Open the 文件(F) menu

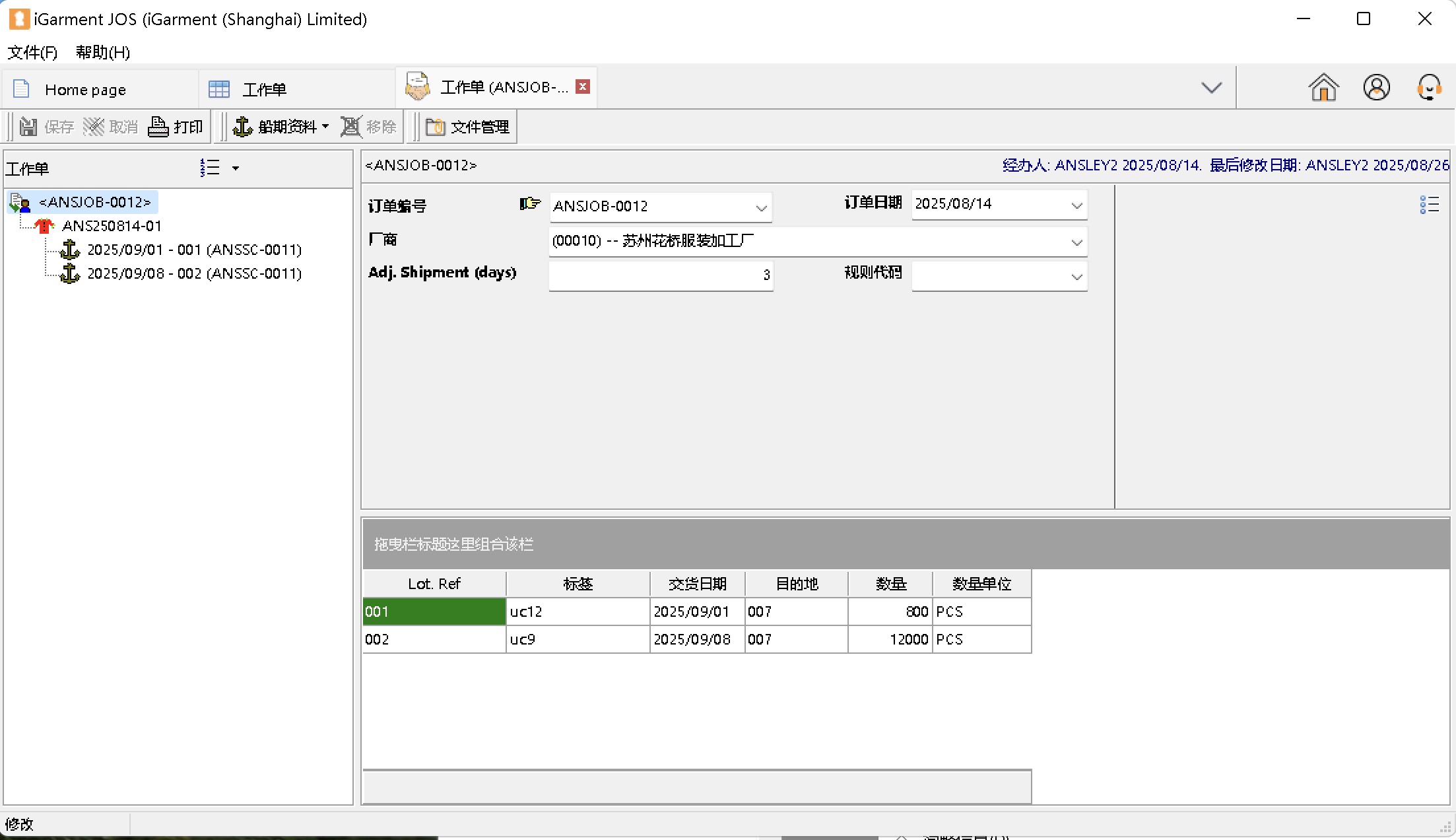(32, 52)
